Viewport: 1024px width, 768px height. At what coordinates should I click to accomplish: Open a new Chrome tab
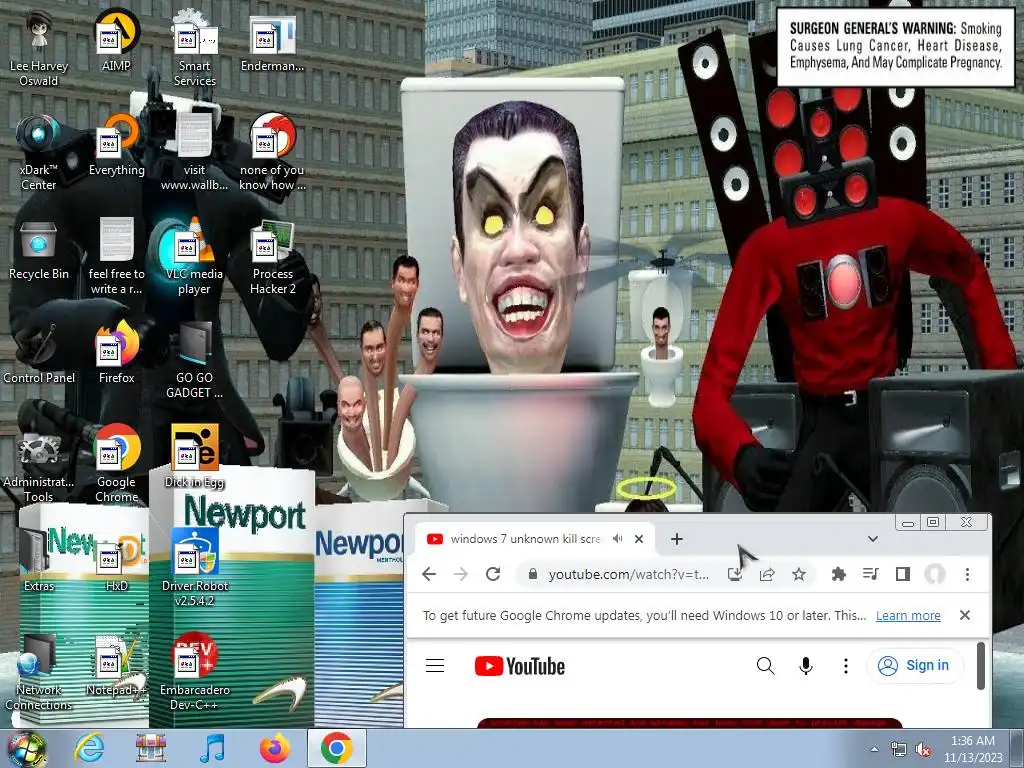677,539
